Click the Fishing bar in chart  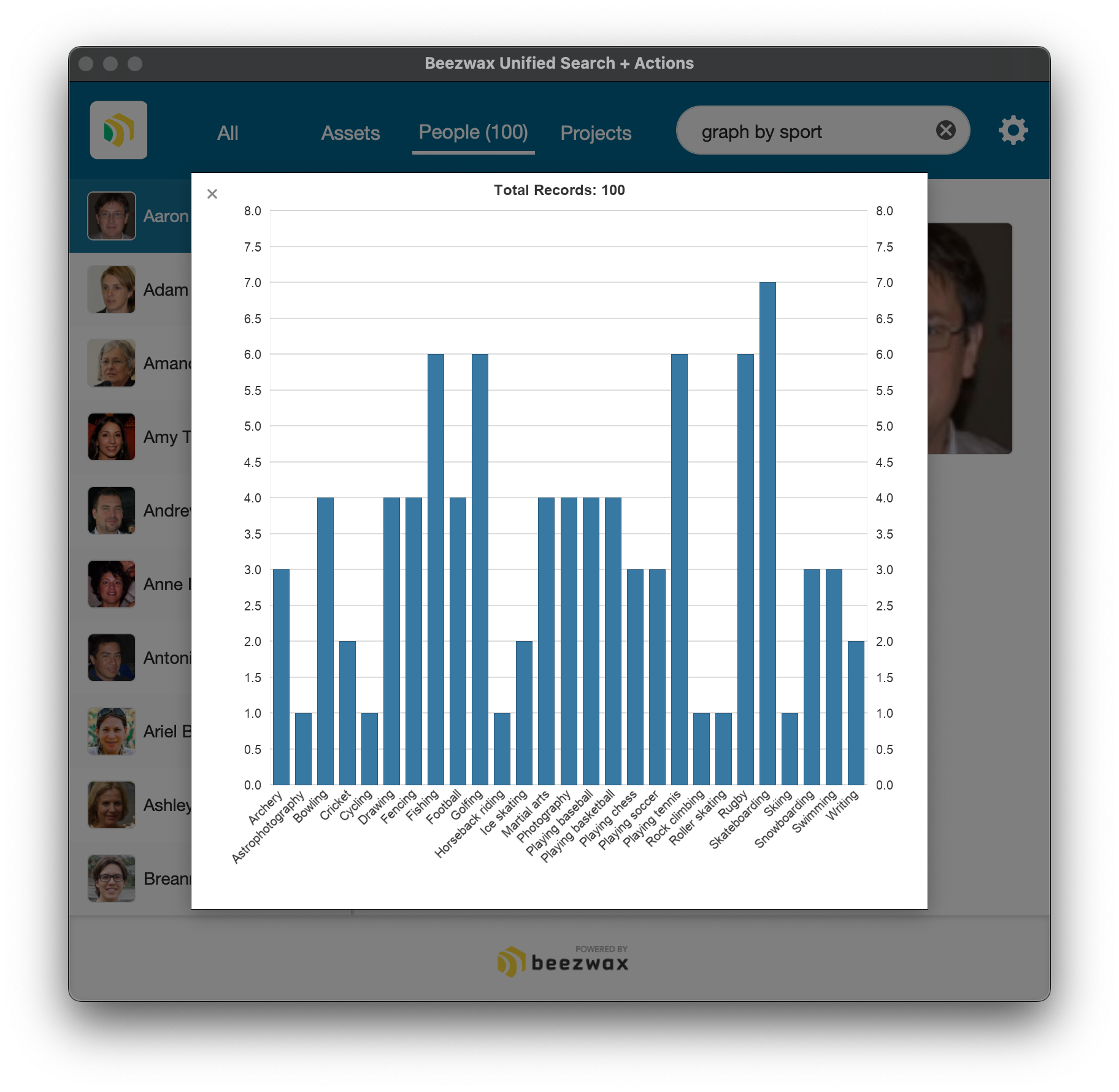pos(436,569)
